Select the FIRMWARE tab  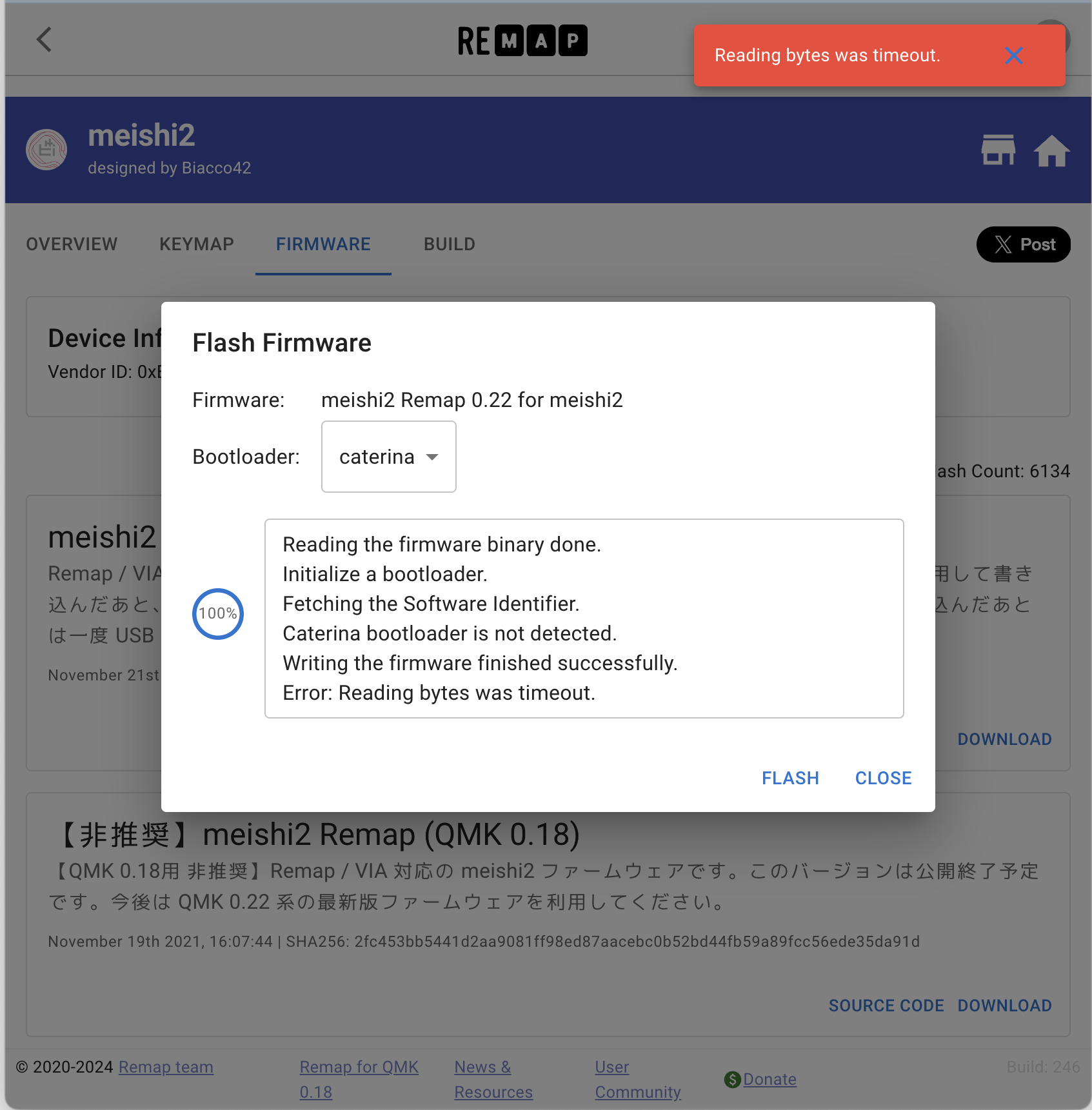pos(323,244)
